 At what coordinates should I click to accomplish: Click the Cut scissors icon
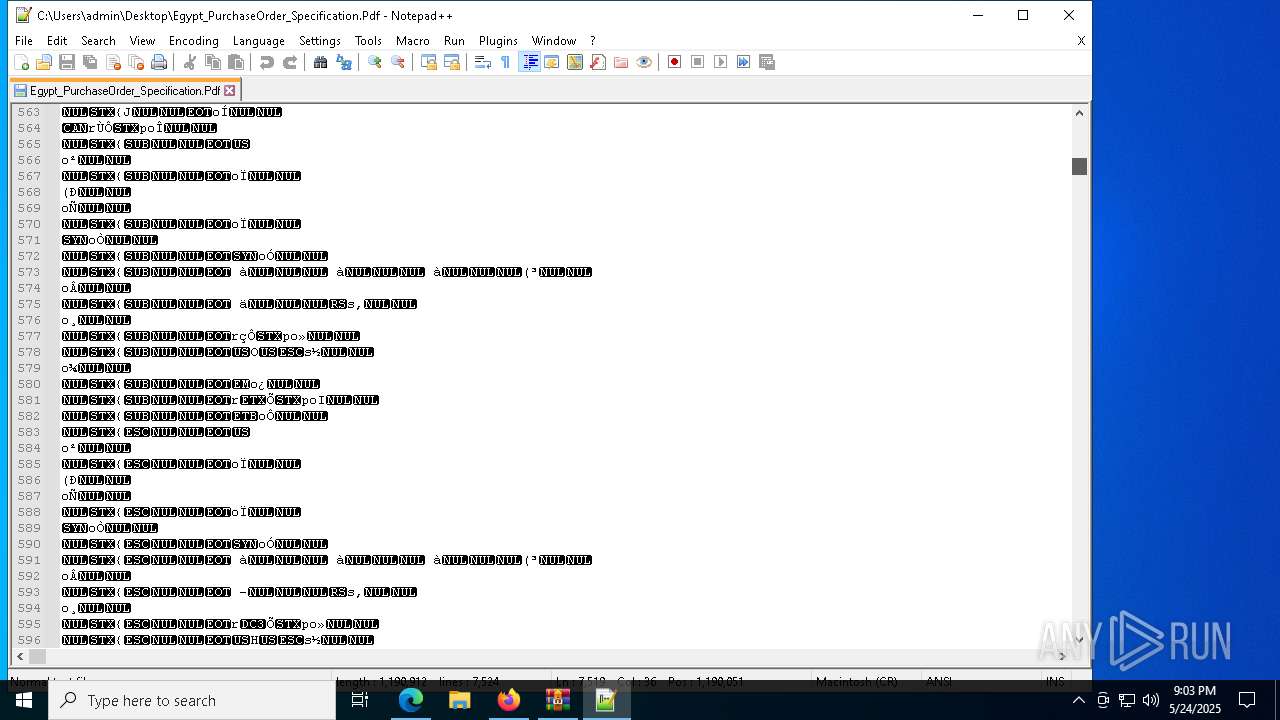click(190, 62)
